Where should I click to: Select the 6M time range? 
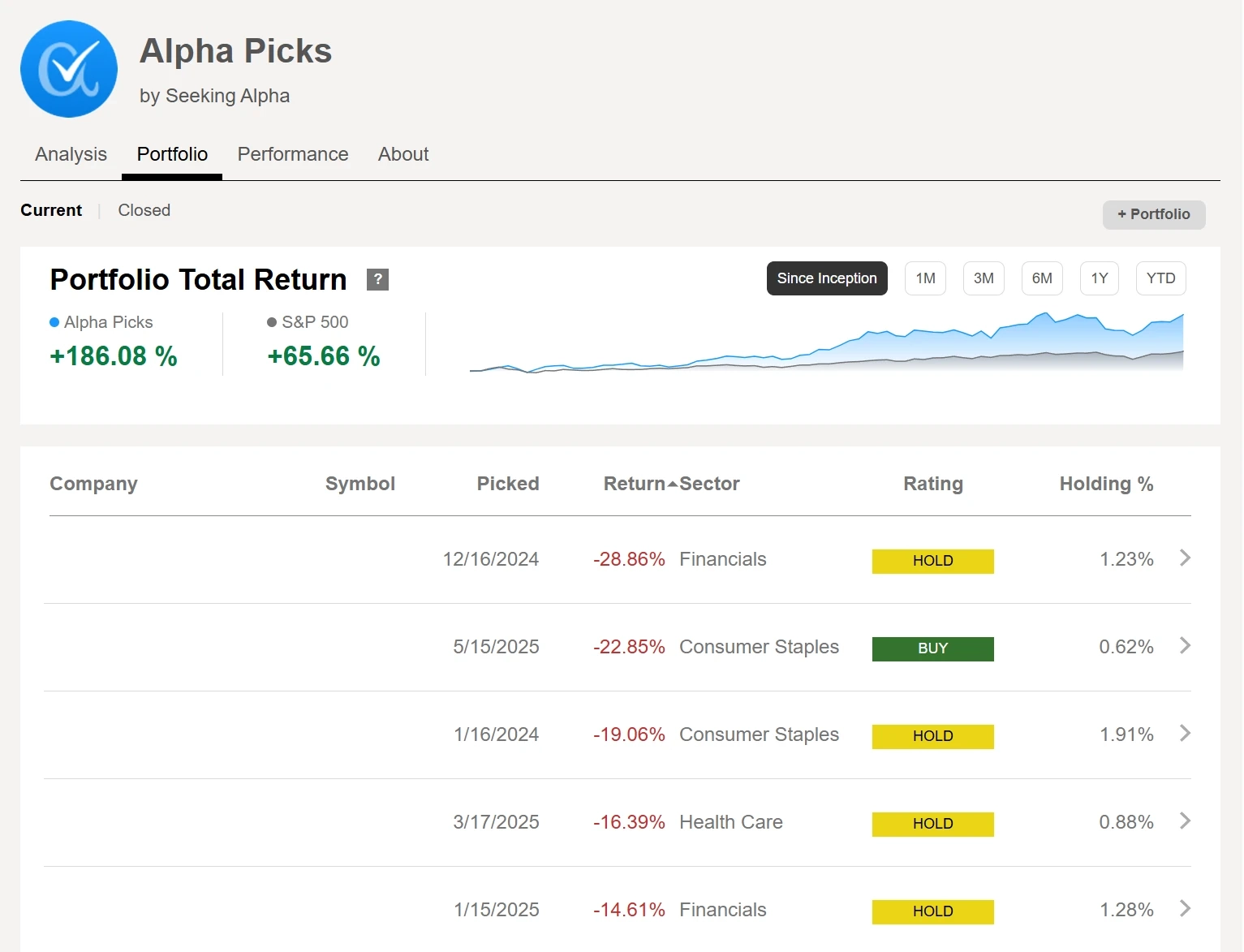coord(1042,278)
